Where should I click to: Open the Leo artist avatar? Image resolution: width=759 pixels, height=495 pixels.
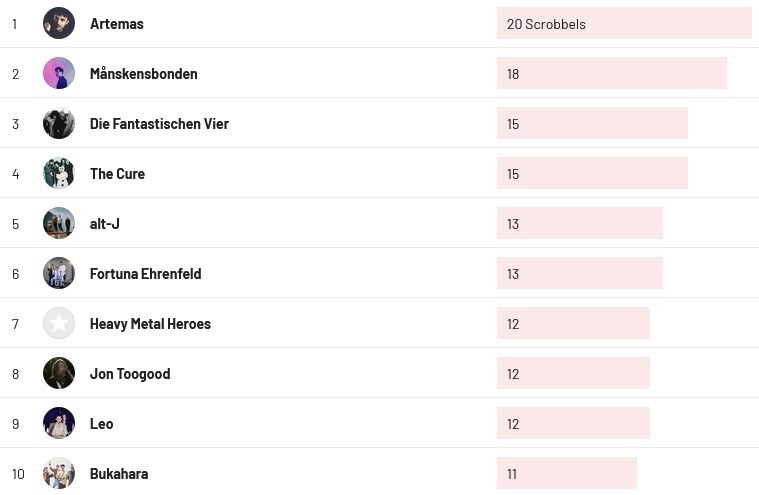59,423
